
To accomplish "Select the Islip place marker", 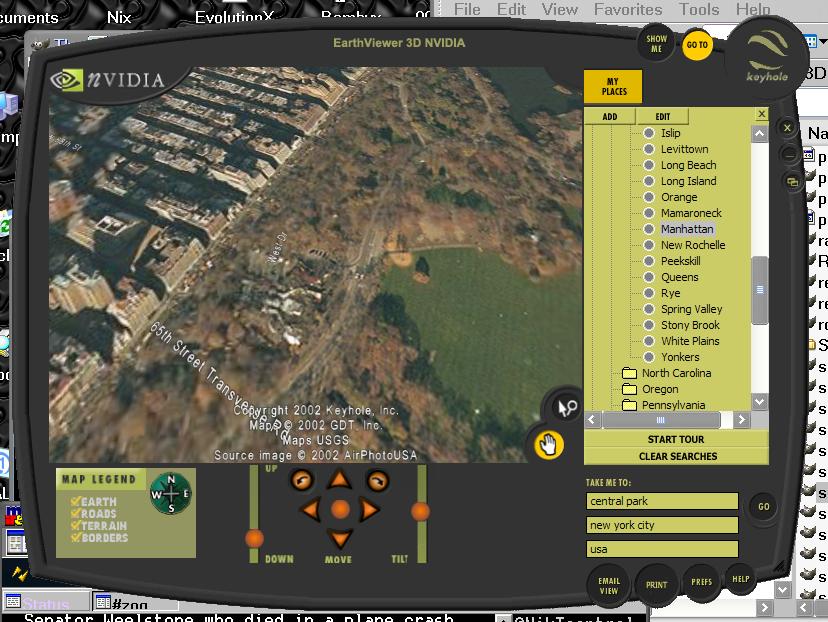I will tap(649, 133).
